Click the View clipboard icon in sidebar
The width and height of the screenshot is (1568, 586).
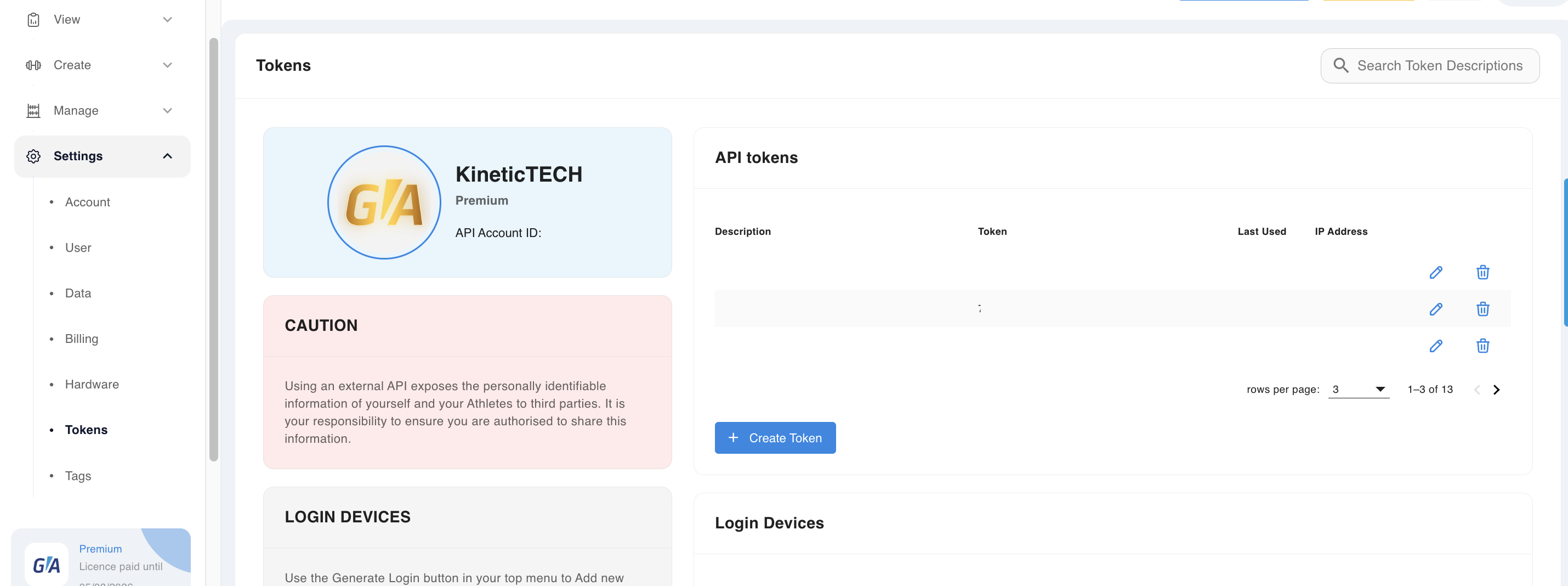[x=33, y=20]
